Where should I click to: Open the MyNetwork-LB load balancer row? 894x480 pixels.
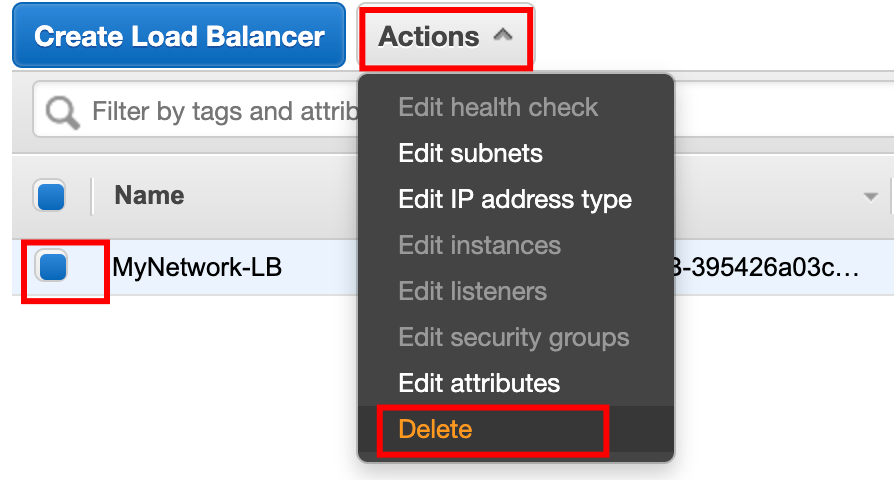pos(197,267)
